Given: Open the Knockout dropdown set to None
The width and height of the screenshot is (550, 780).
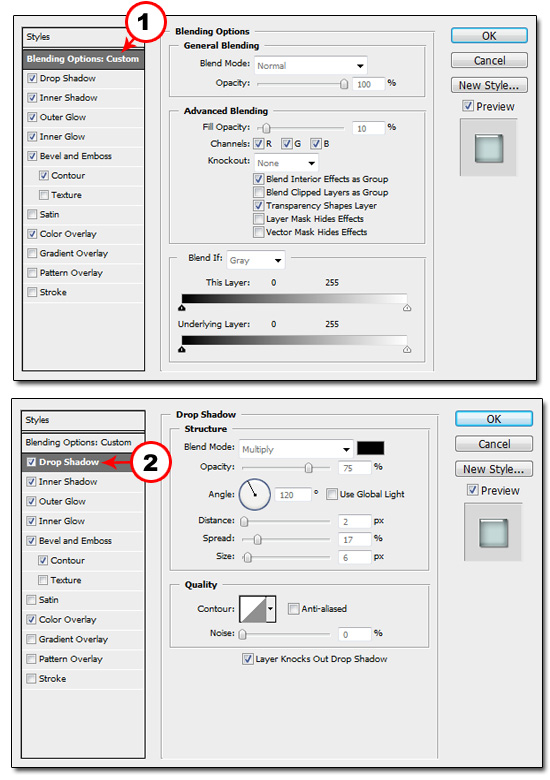Looking at the screenshot, I should pyautogui.click(x=286, y=163).
